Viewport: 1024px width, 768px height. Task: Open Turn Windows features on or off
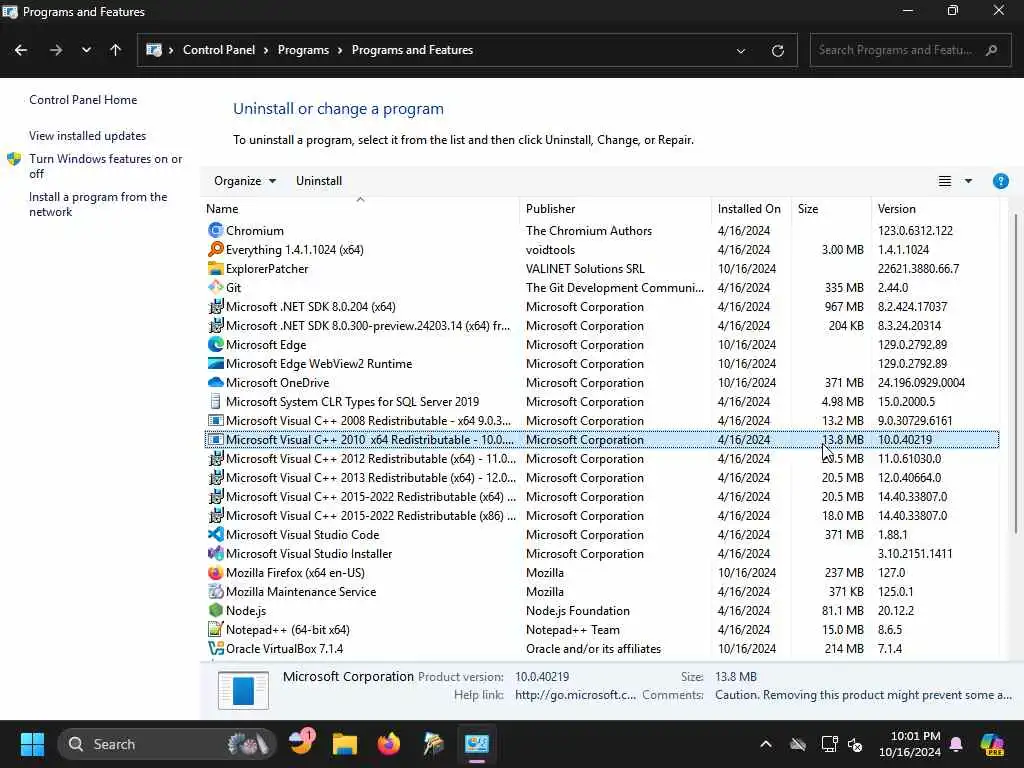pos(105,166)
